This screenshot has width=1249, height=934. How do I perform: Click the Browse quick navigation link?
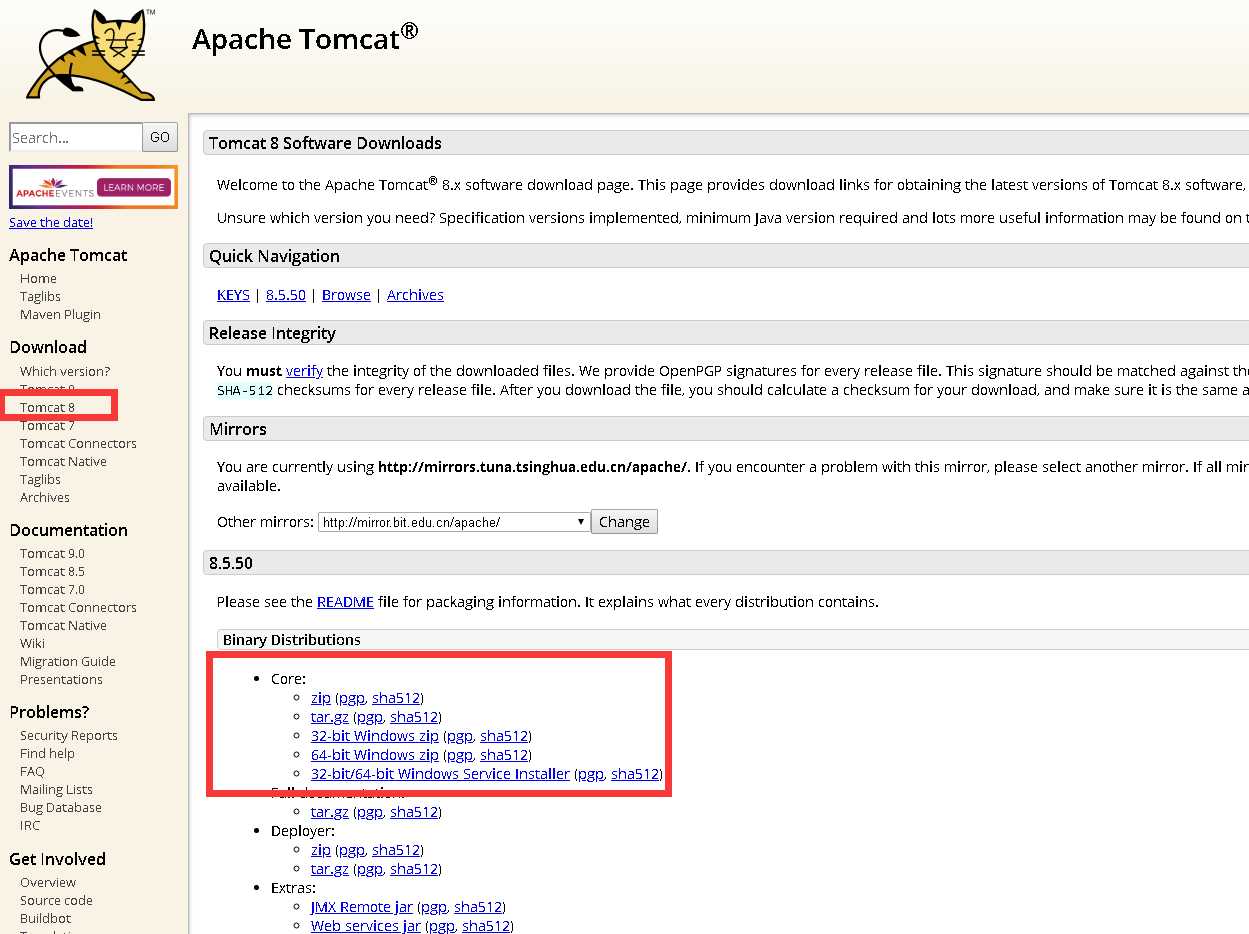point(346,295)
